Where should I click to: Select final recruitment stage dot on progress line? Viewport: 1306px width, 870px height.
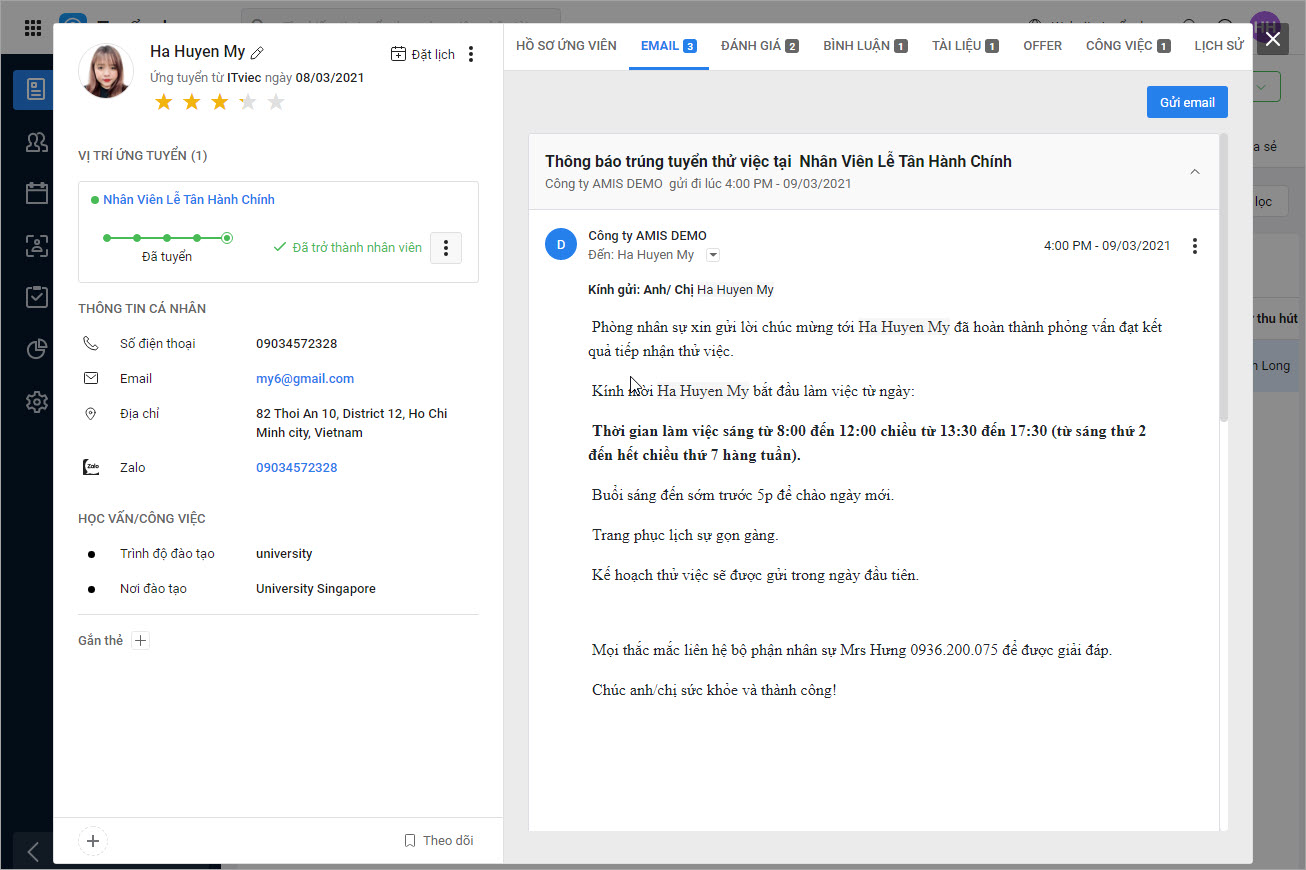(227, 238)
